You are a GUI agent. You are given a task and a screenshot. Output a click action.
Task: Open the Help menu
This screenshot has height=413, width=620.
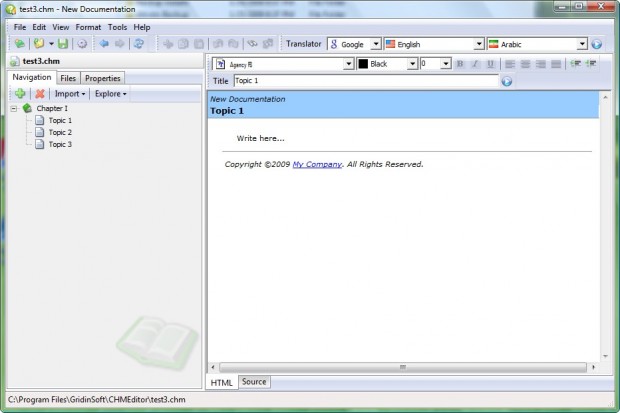142,27
